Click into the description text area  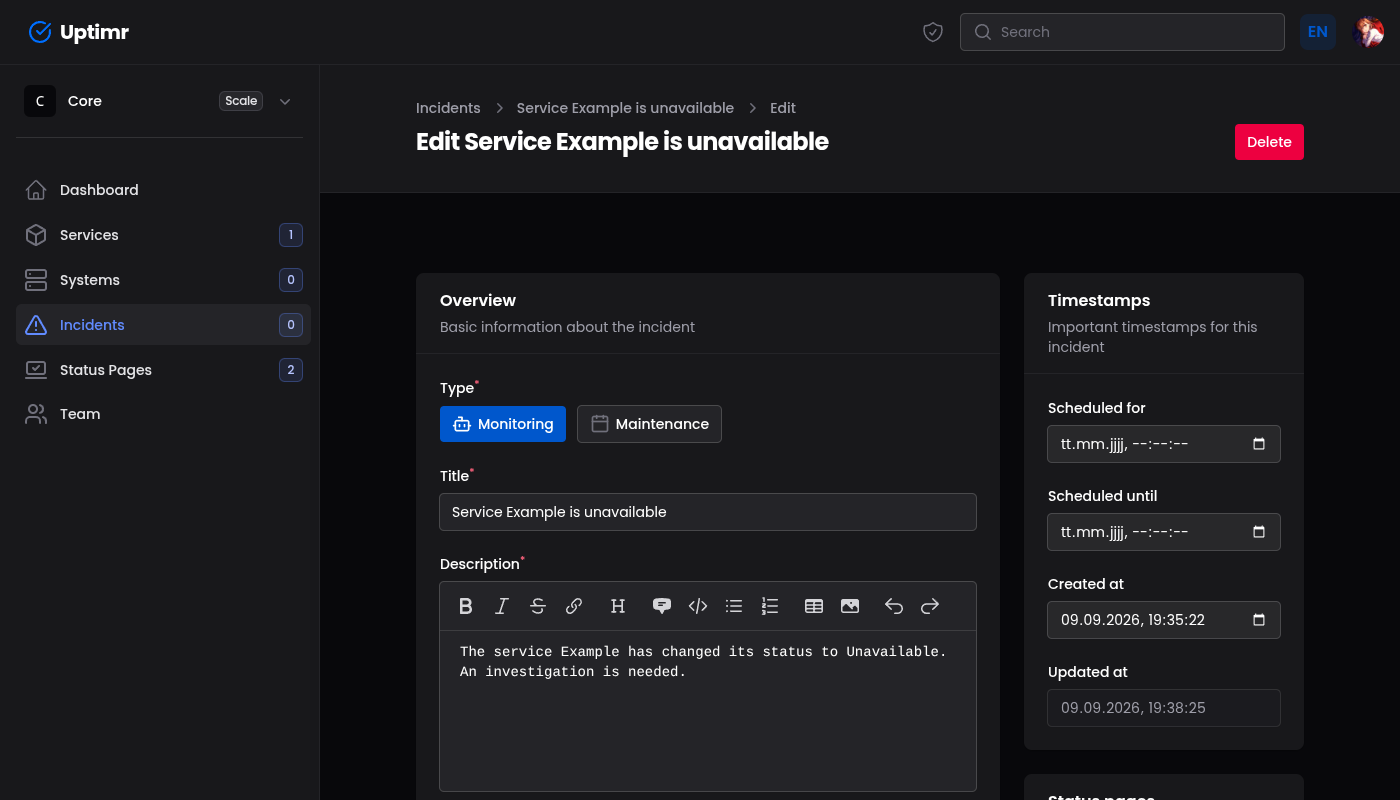pos(708,711)
